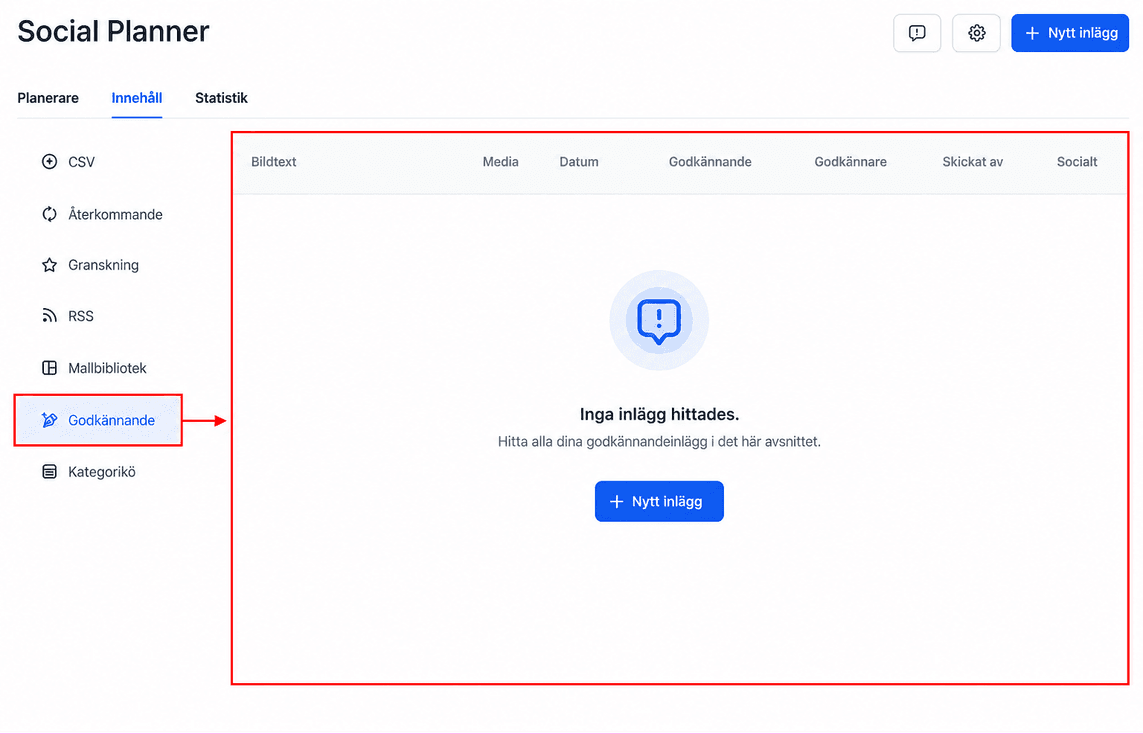1143x734 pixels.
Task: Switch to the Planerare tab
Action: (48, 98)
